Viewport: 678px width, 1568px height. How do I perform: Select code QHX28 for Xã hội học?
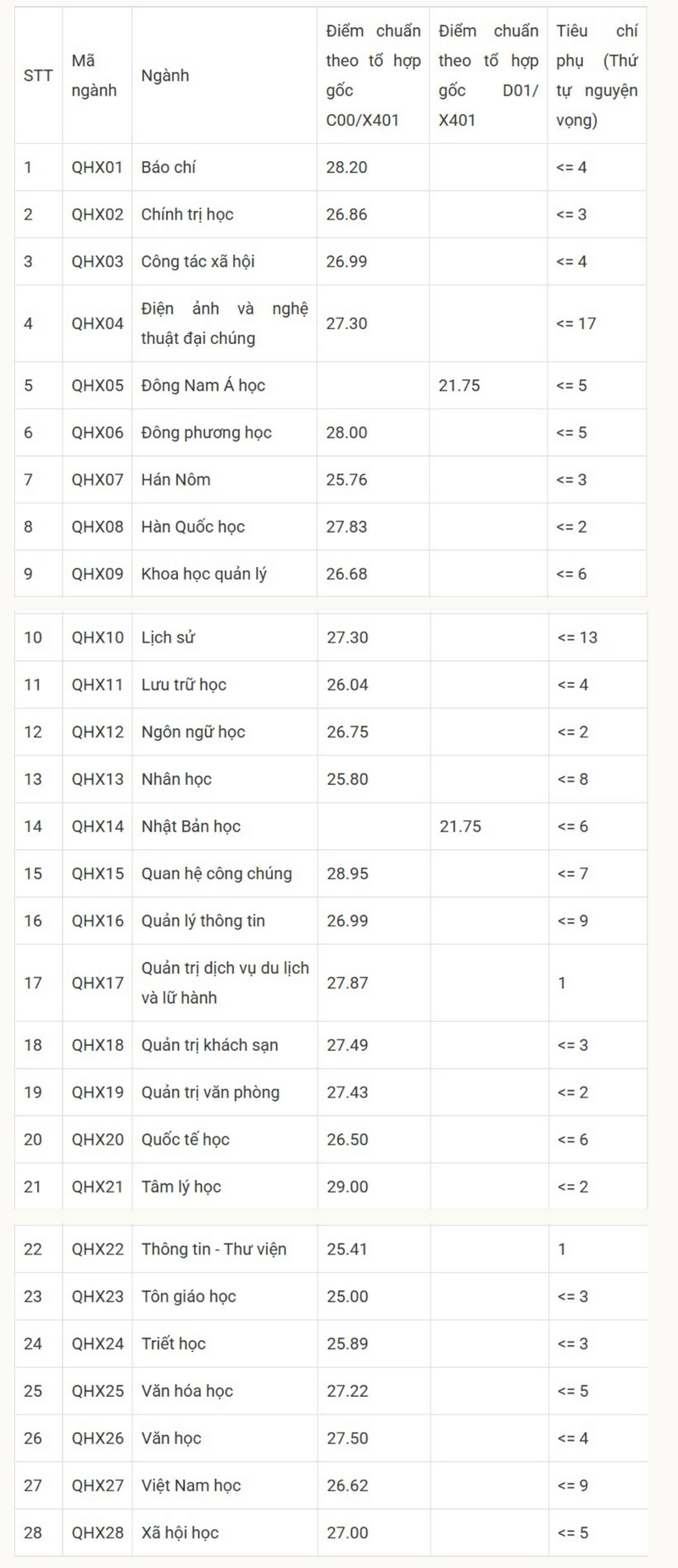[97, 1532]
